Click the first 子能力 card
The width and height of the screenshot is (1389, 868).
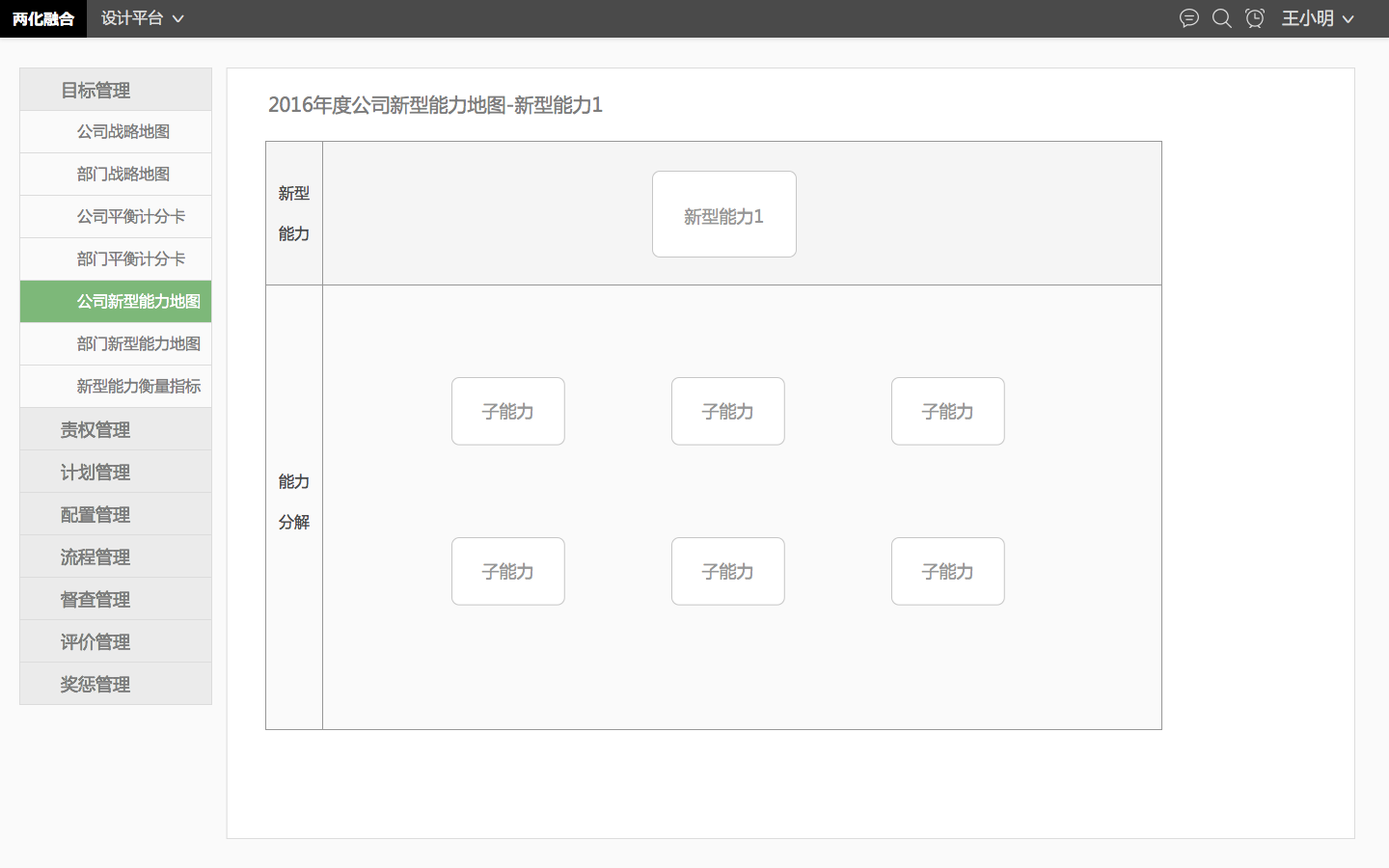[507, 411]
